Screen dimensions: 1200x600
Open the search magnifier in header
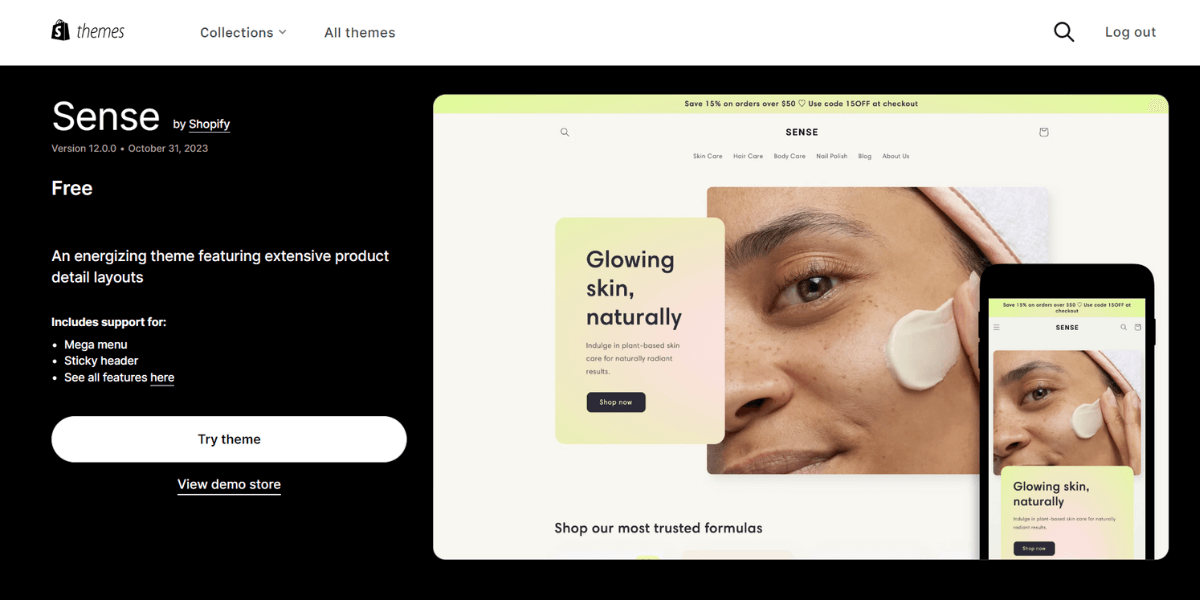coord(1064,32)
